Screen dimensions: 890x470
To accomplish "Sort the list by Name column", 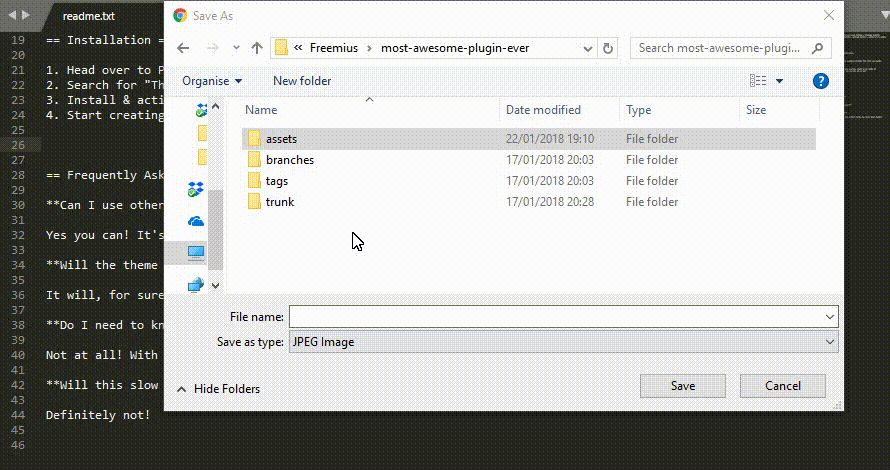I will [x=261, y=110].
